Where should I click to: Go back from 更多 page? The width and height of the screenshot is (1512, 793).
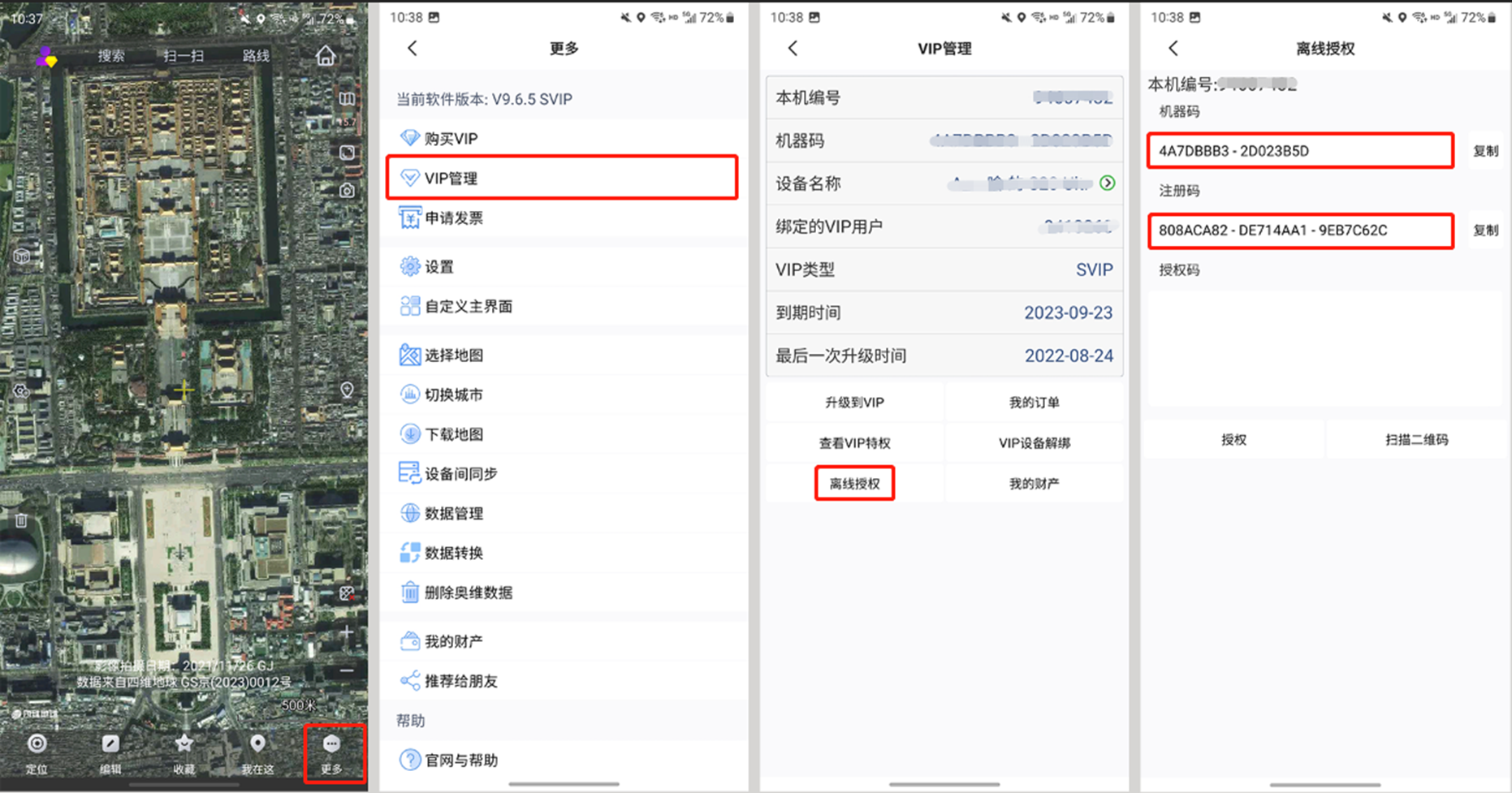413,48
